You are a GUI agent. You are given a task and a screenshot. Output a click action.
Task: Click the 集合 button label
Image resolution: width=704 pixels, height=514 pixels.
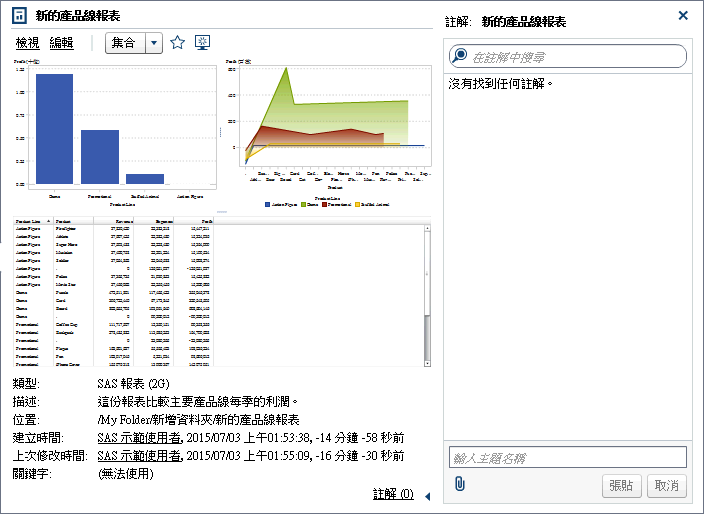(125, 43)
